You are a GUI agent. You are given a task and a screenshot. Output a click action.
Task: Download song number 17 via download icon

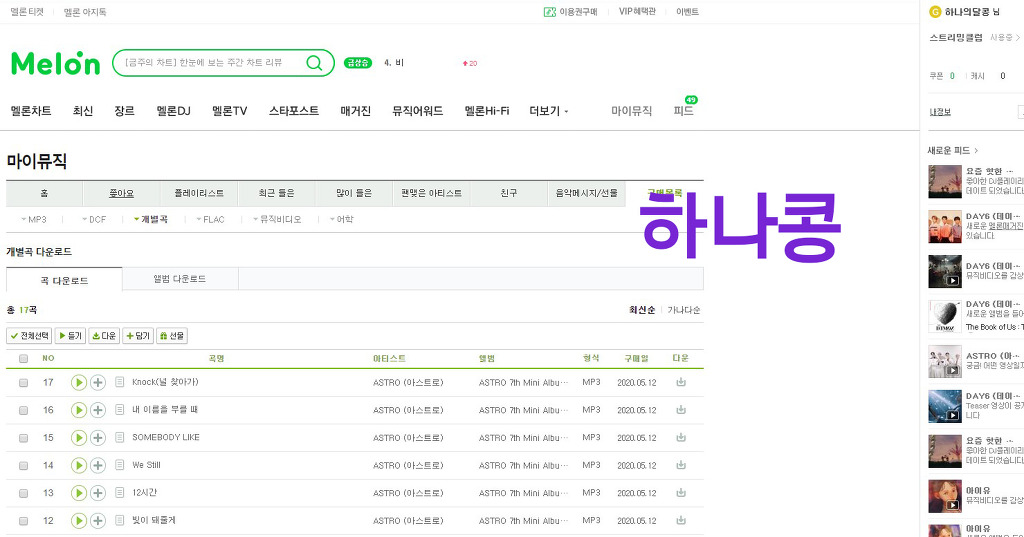pos(681,382)
